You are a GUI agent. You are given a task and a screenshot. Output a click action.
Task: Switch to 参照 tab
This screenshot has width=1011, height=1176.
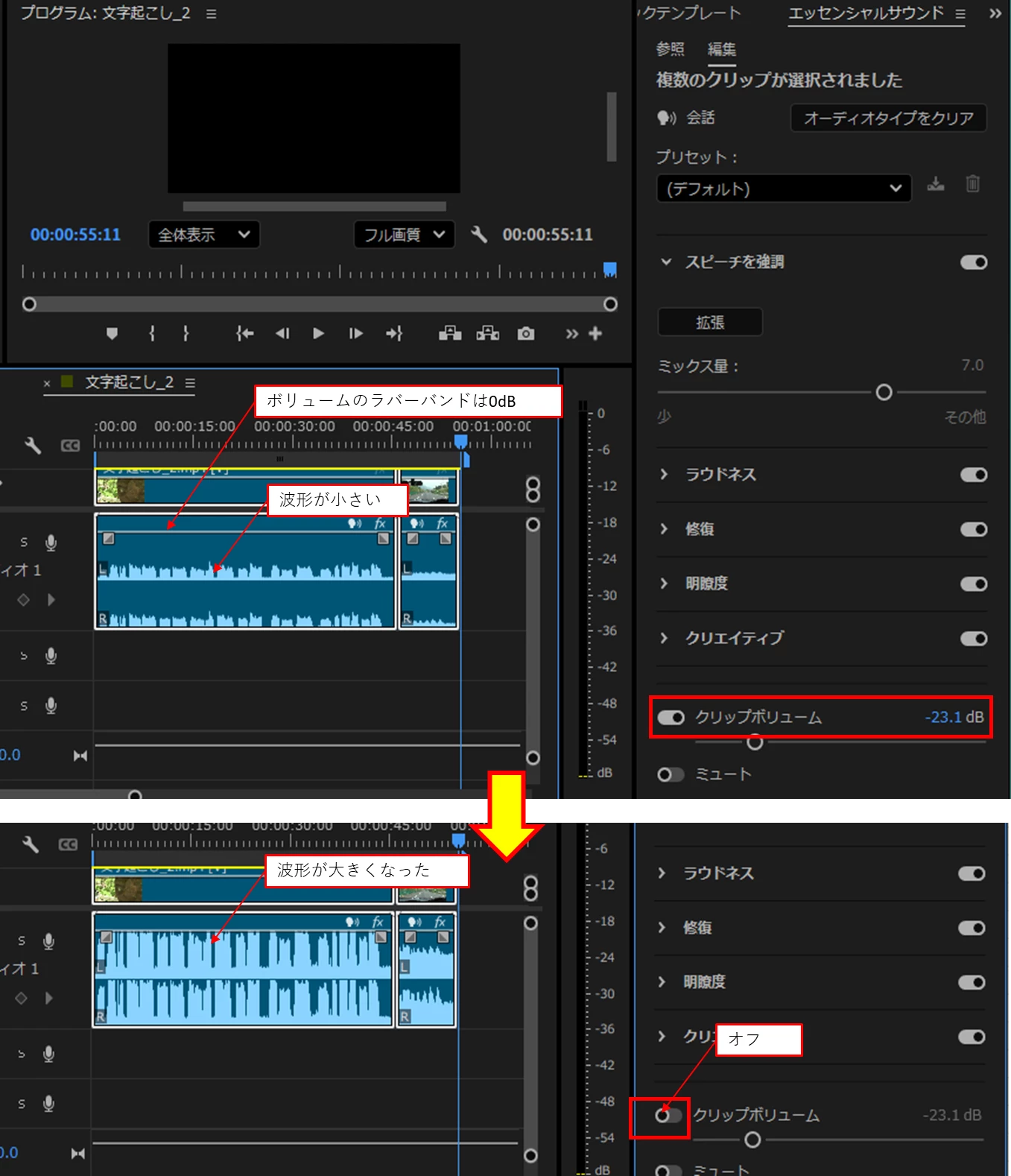[670, 49]
